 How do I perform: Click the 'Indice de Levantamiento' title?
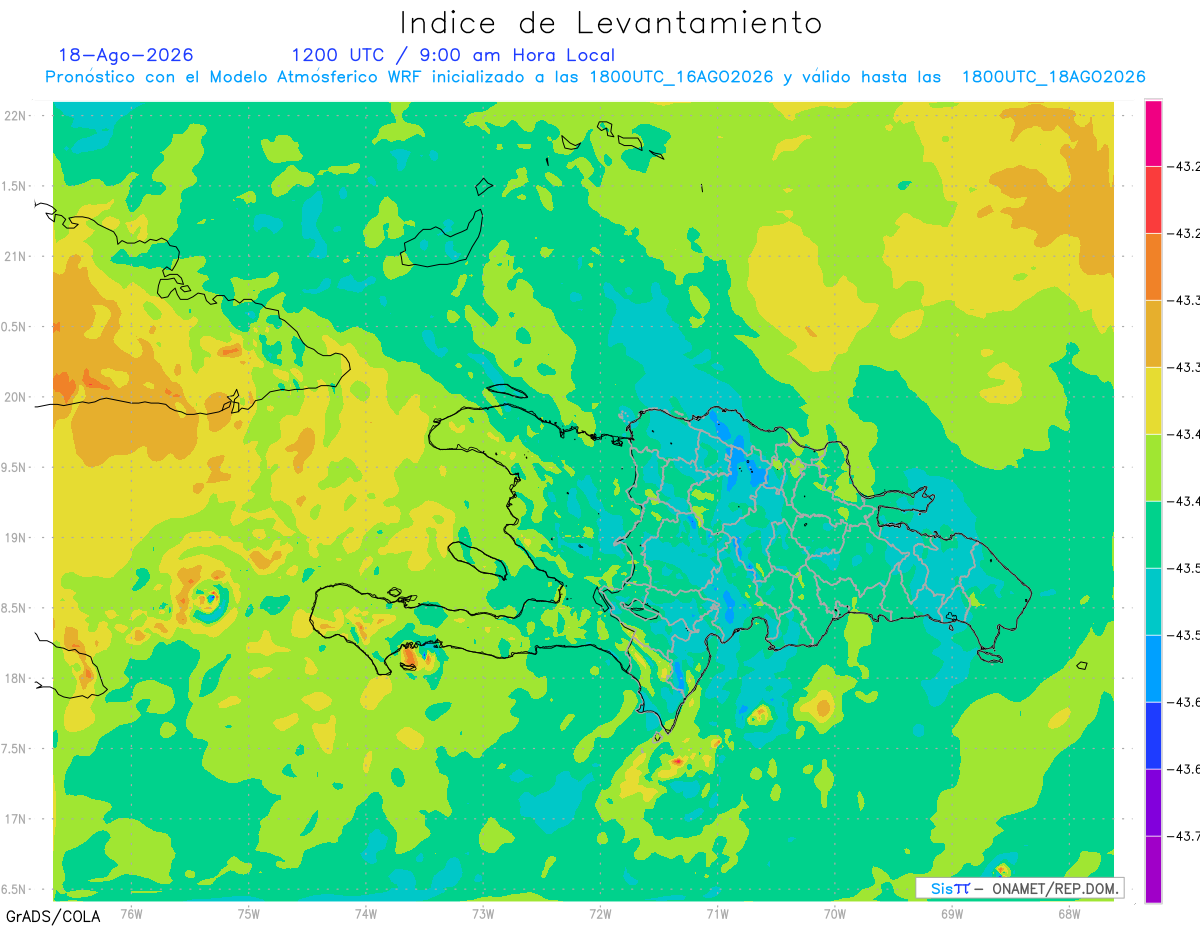[x=611, y=23]
